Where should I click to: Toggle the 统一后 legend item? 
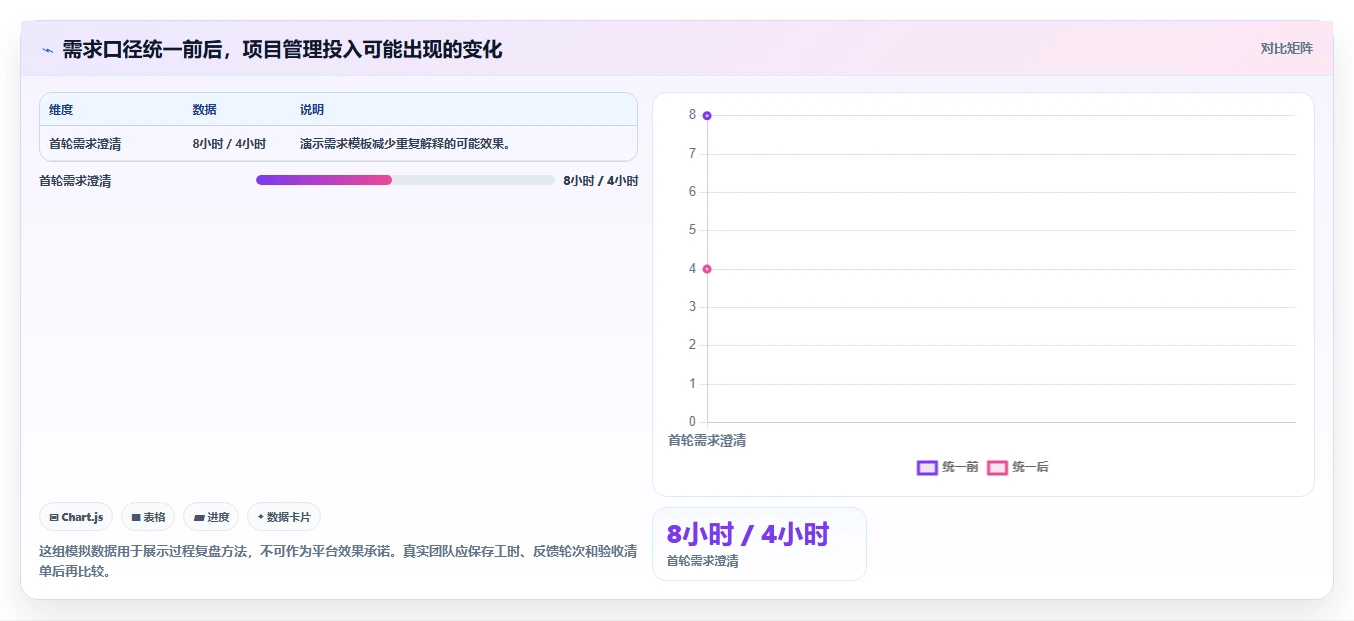click(1018, 467)
